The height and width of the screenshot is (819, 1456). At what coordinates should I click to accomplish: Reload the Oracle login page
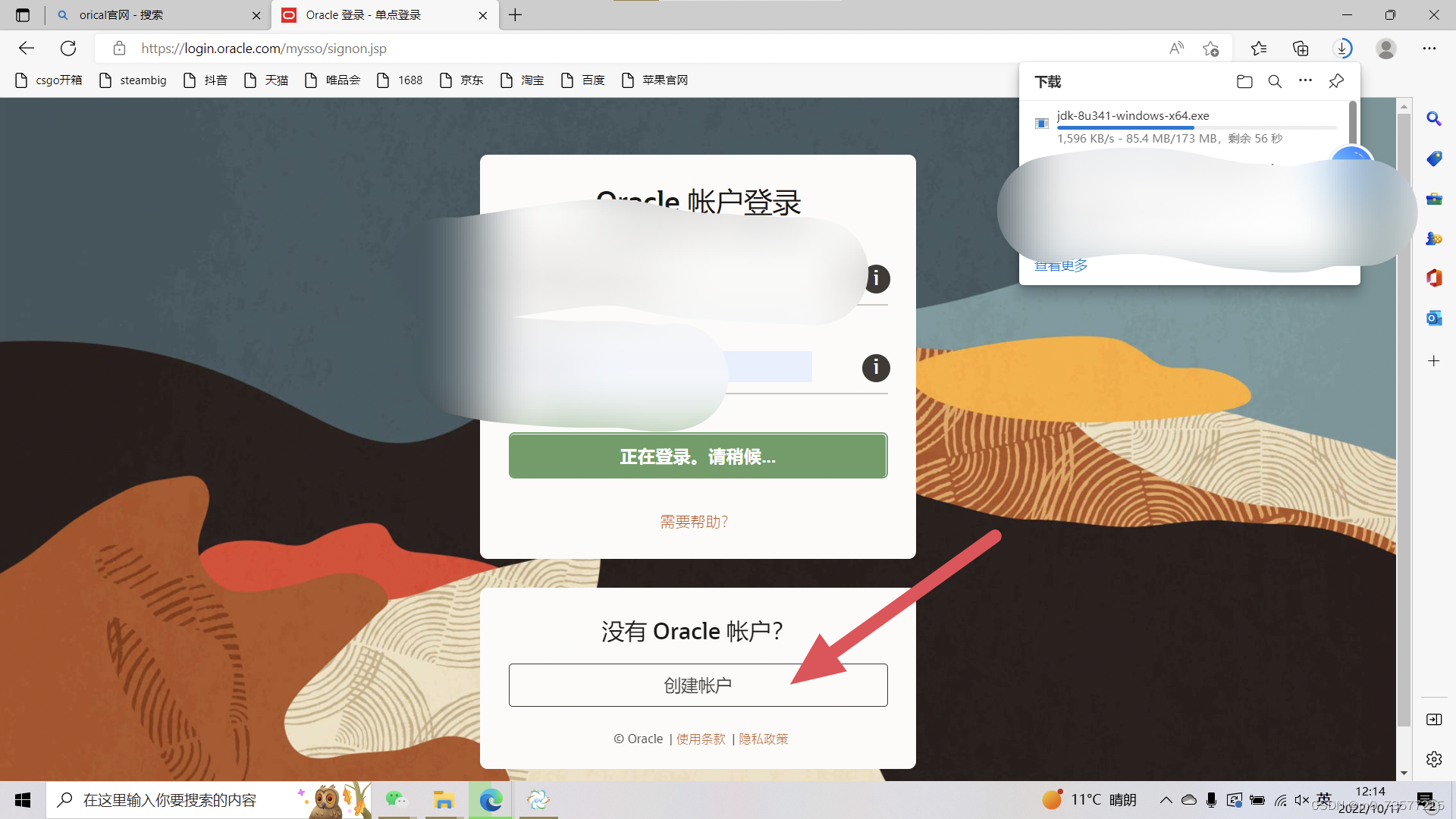point(68,49)
